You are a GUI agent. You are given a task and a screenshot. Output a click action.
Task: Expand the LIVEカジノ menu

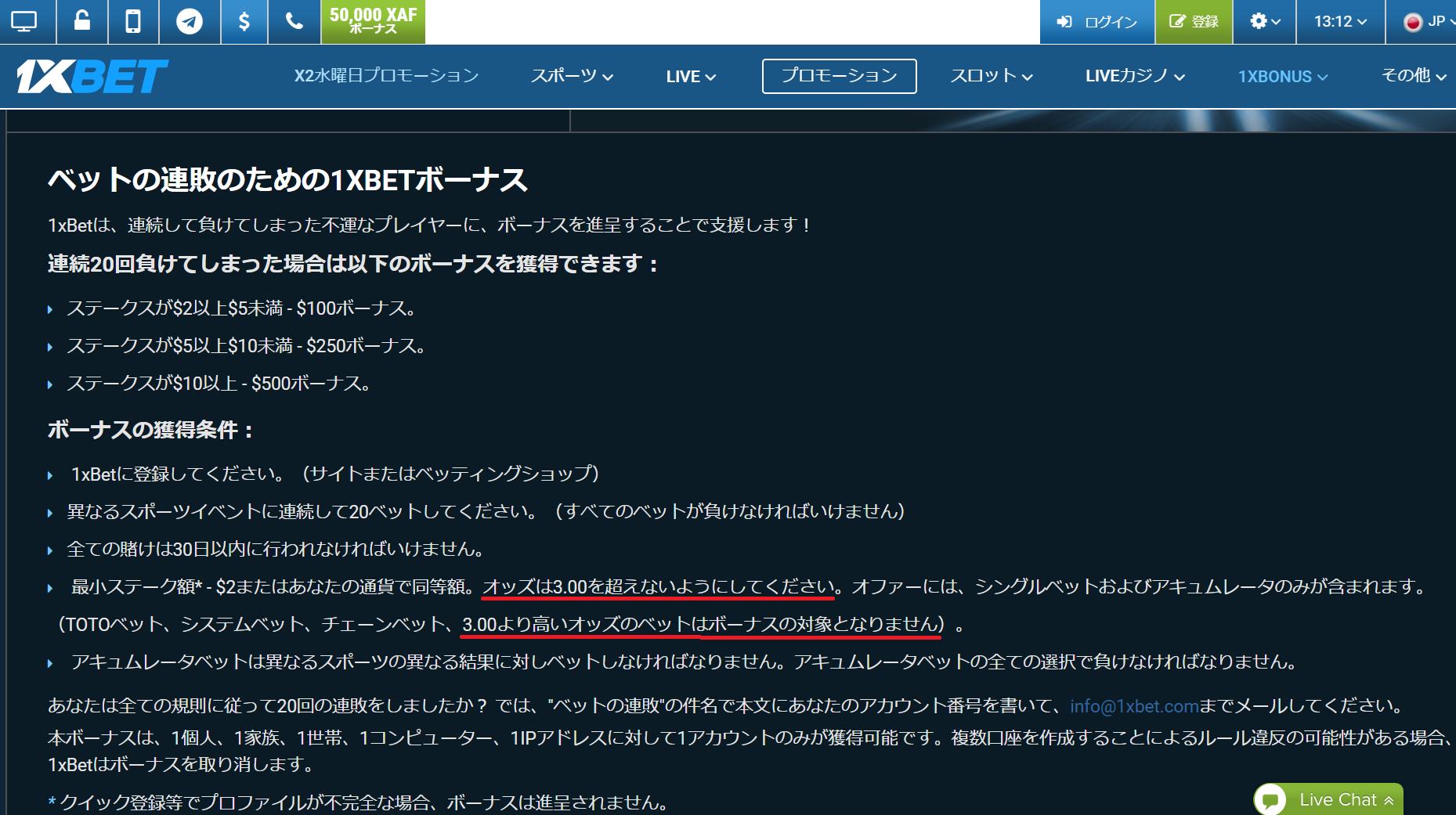coord(1135,76)
